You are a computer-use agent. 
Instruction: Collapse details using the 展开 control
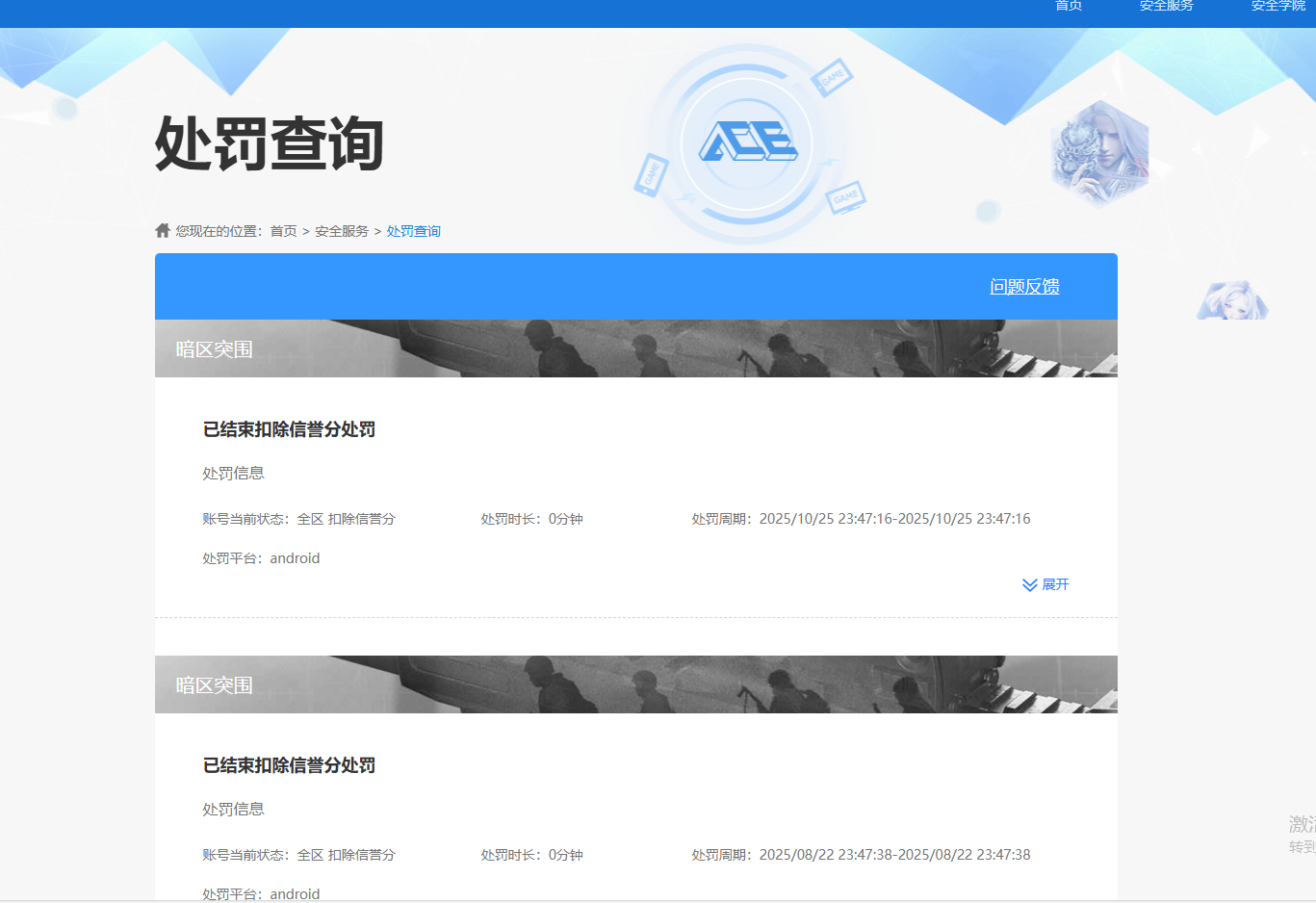[x=1054, y=584]
